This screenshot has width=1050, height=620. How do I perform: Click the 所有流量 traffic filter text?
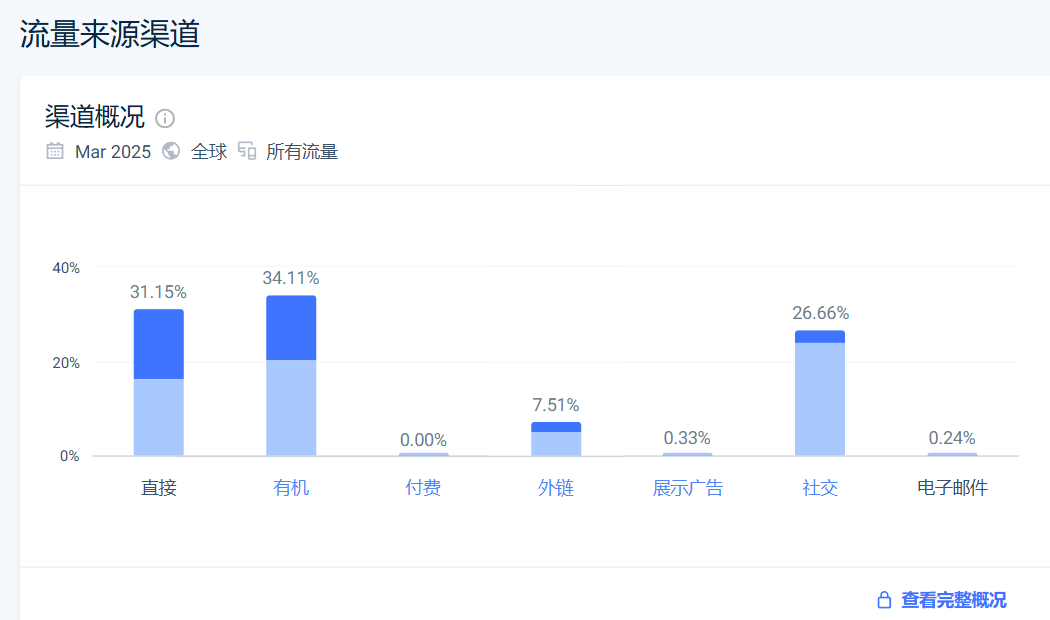[x=302, y=152]
